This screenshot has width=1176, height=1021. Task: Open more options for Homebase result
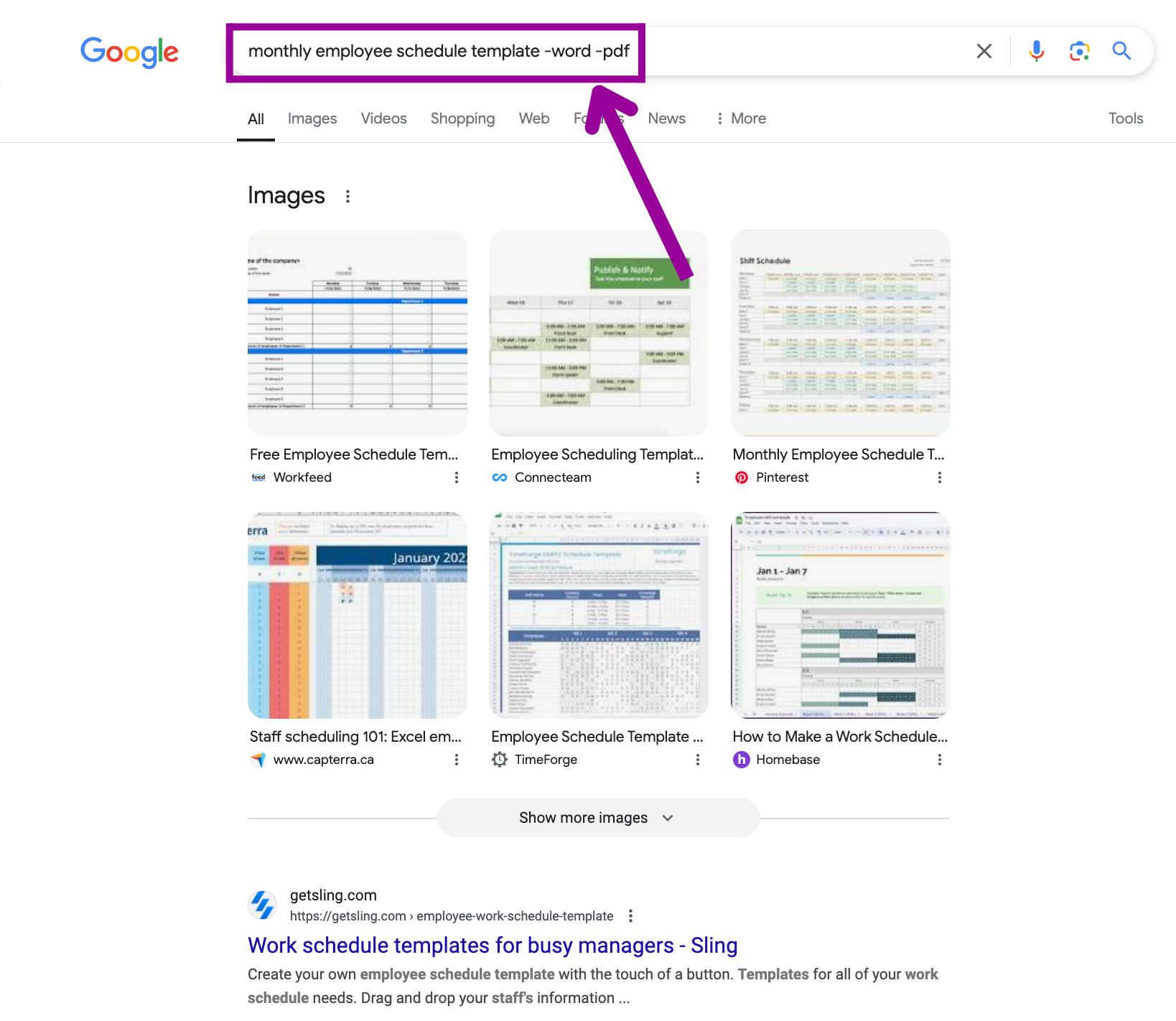pos(939,760)
